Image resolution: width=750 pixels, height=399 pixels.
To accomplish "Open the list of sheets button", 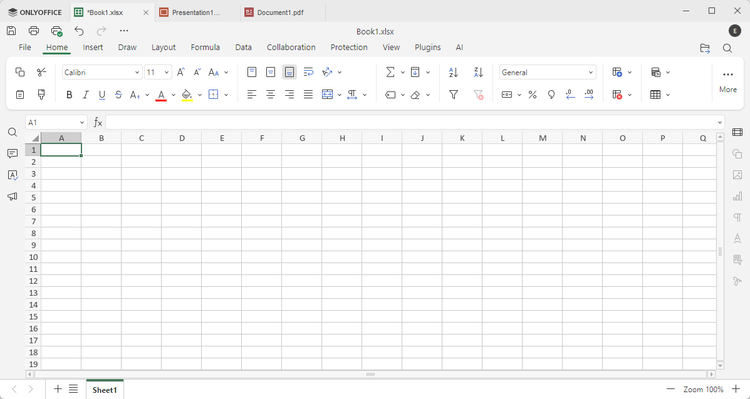I will coord(73,389).
